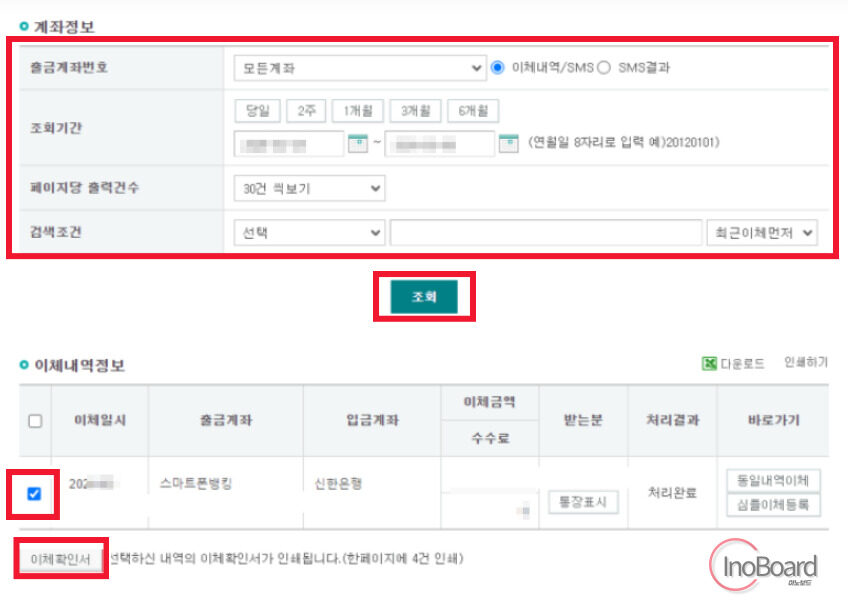Choose the 2주 period button

coord(306,111)
